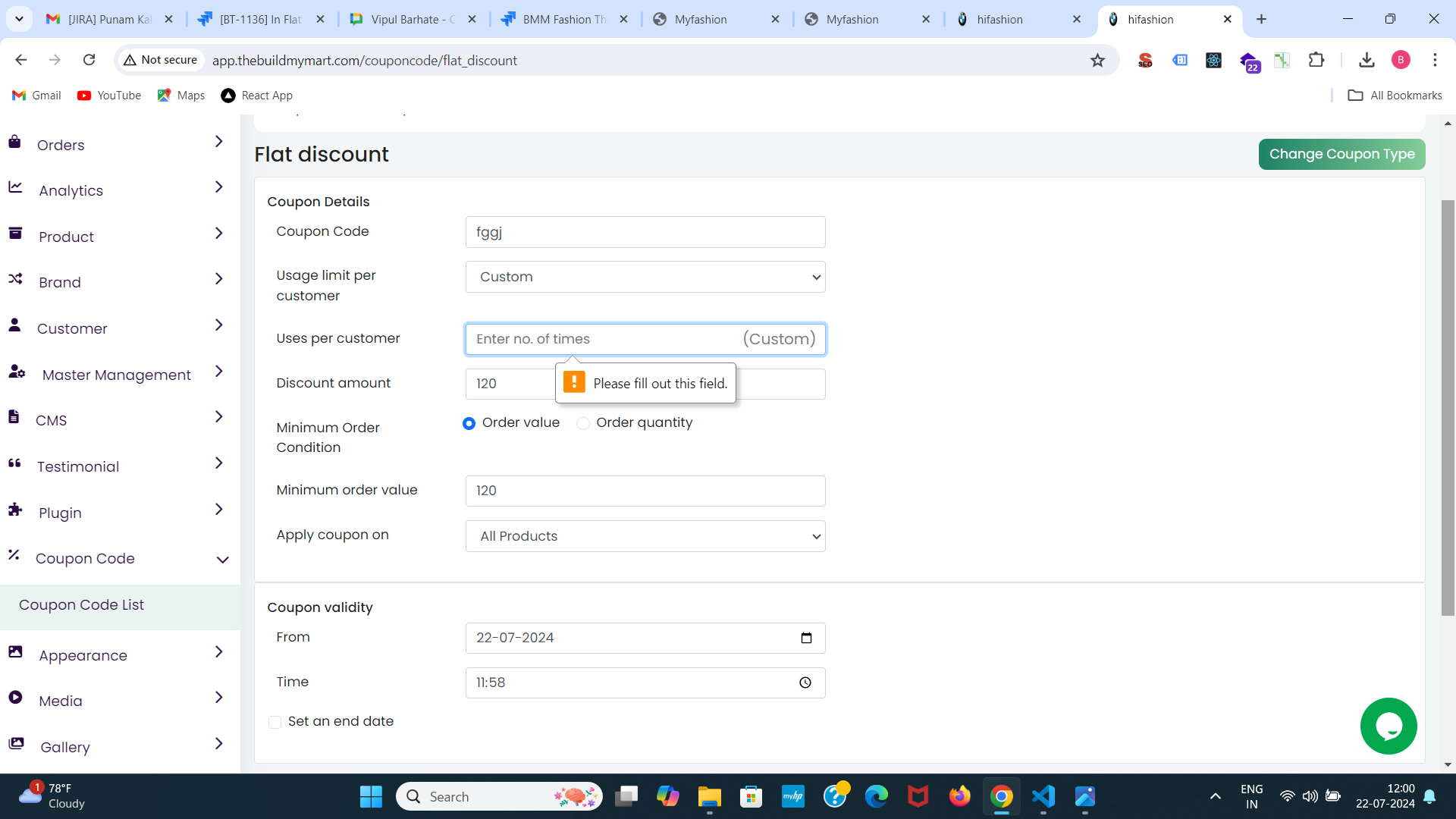
Task: Reload the page
Action: point(89,60)
